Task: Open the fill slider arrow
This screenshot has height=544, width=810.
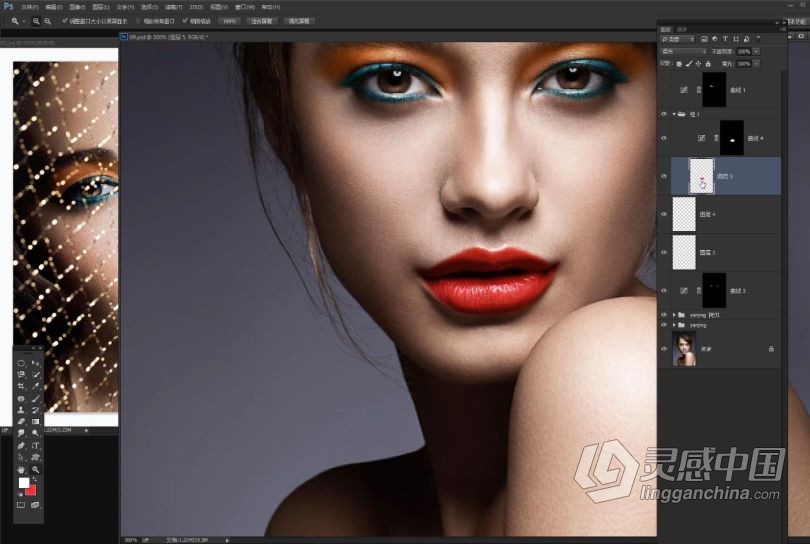Action: point(756,64)
